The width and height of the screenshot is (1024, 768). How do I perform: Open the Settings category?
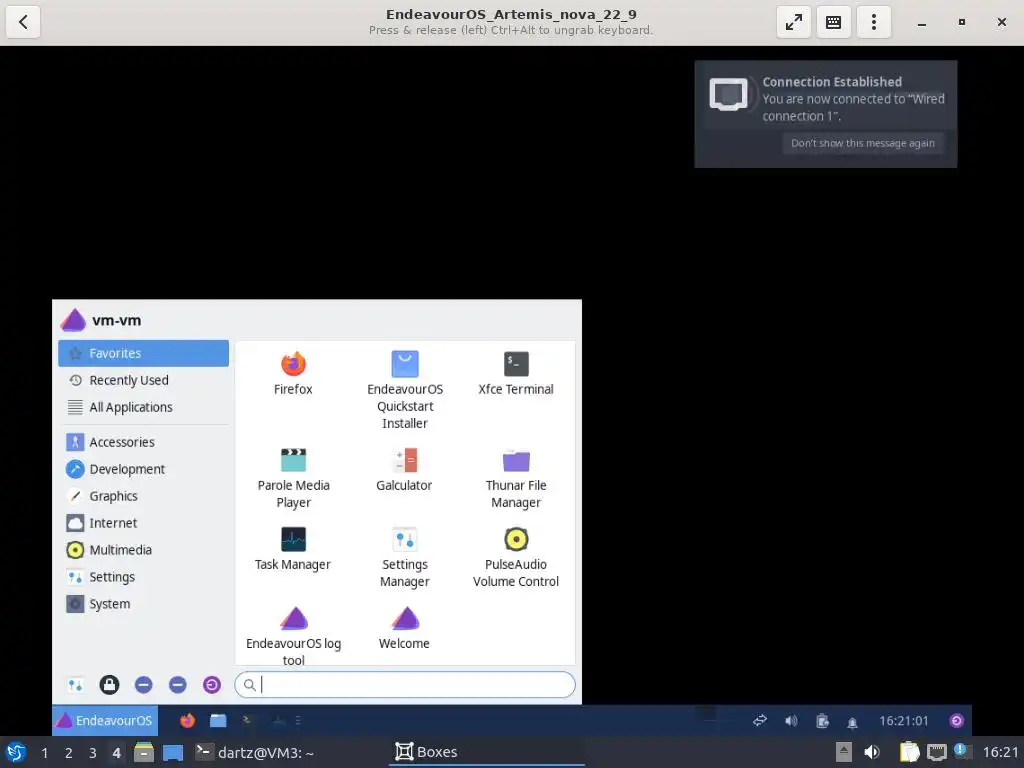coord(143,577)
